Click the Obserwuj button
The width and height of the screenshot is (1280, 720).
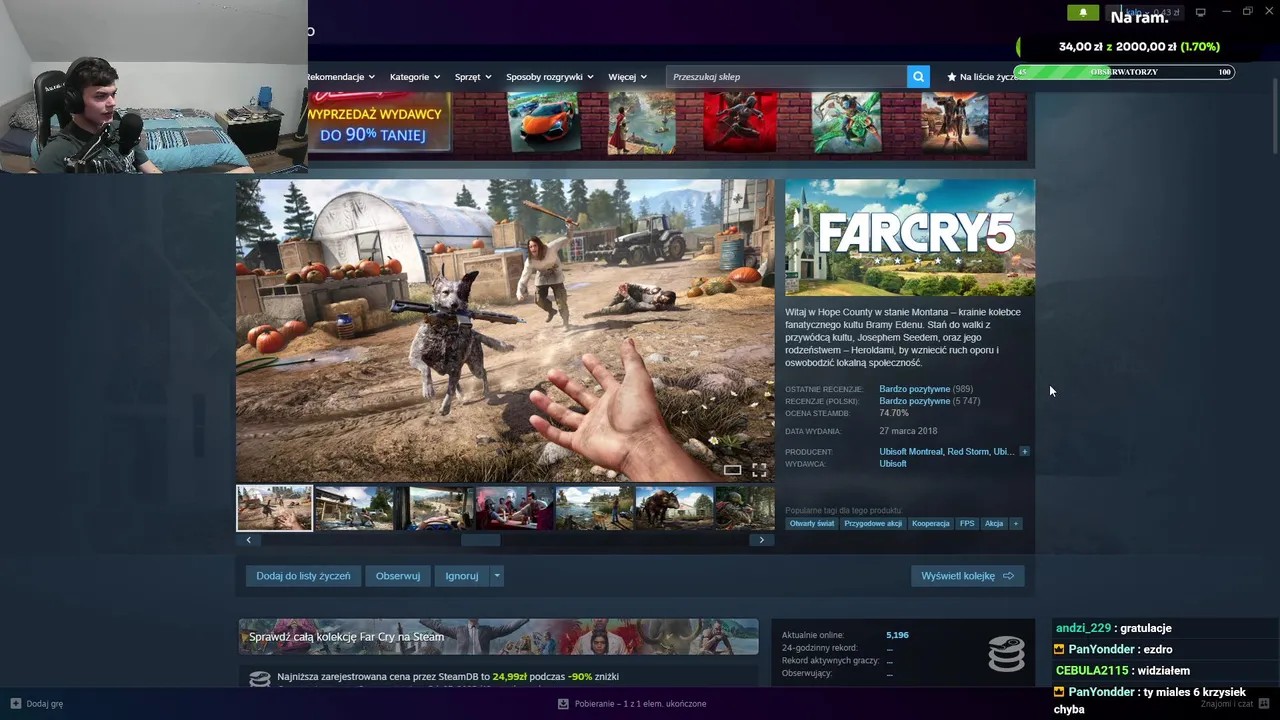[x=398, y=576]
